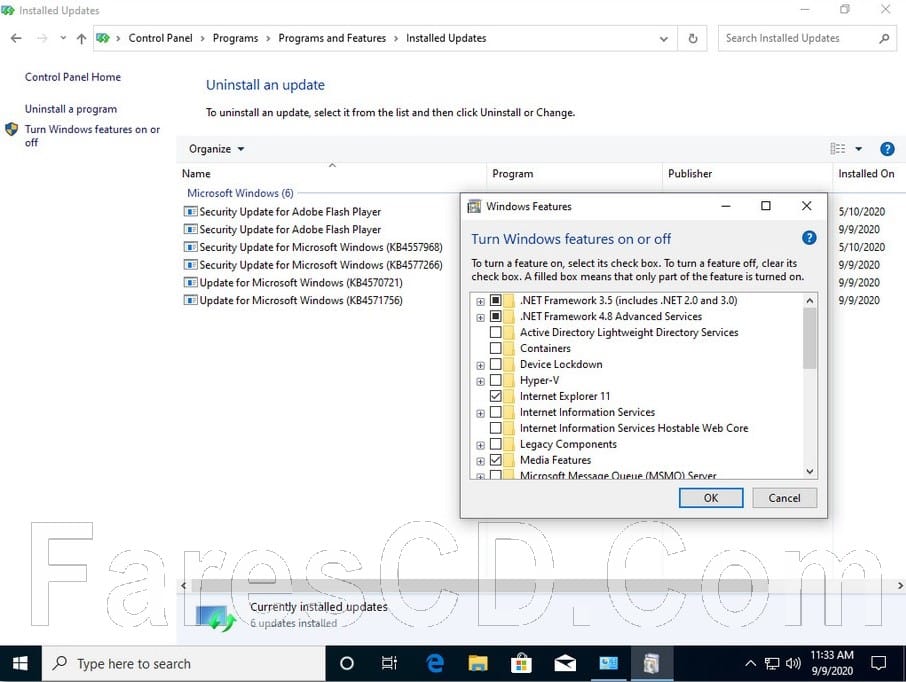Expand the Legacy Components node
The width and height of the screenshot is (906, 682).
tap(480, 445)
